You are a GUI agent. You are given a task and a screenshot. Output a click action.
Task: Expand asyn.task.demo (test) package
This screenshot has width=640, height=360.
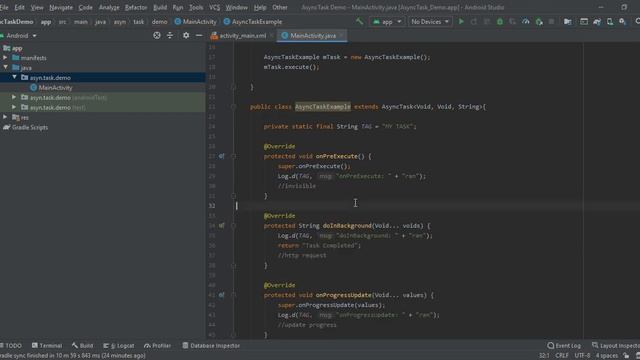[x=14, y=107]
